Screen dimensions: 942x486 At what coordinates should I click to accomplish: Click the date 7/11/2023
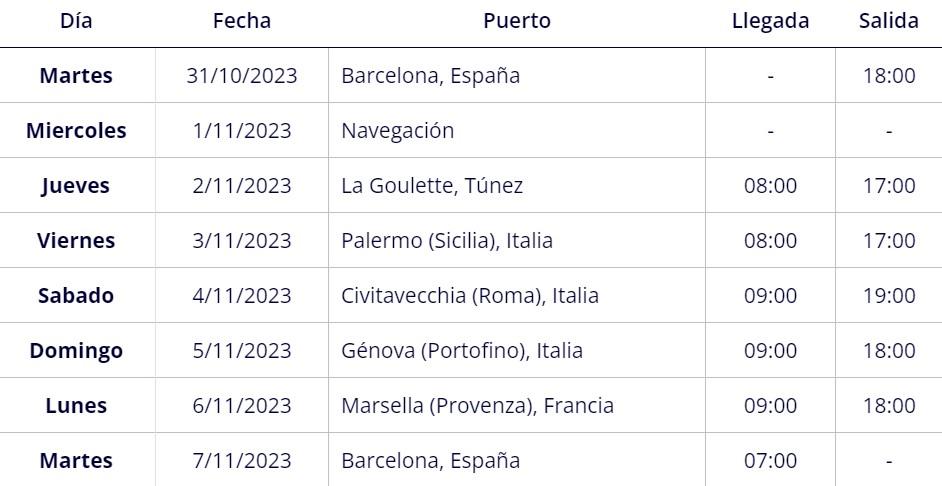(x=242, y=461)
